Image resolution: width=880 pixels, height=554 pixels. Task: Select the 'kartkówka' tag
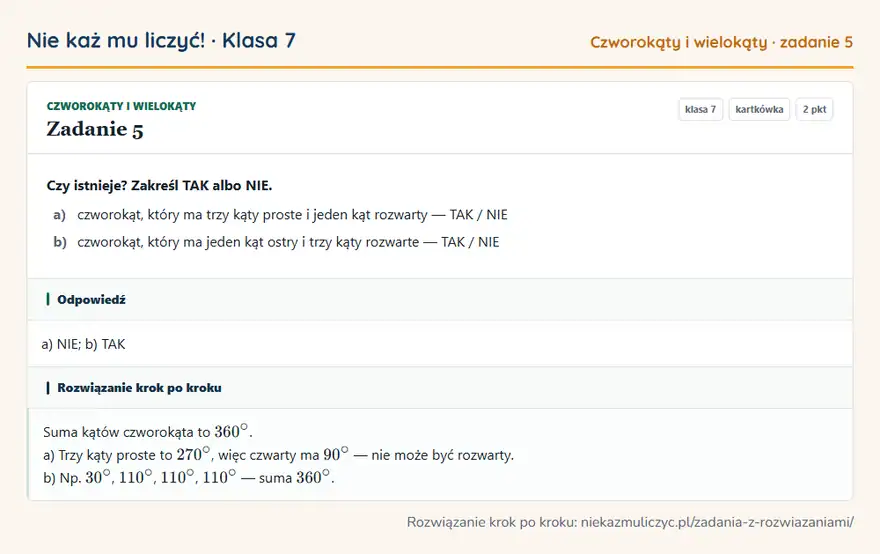tap(759, 109)
